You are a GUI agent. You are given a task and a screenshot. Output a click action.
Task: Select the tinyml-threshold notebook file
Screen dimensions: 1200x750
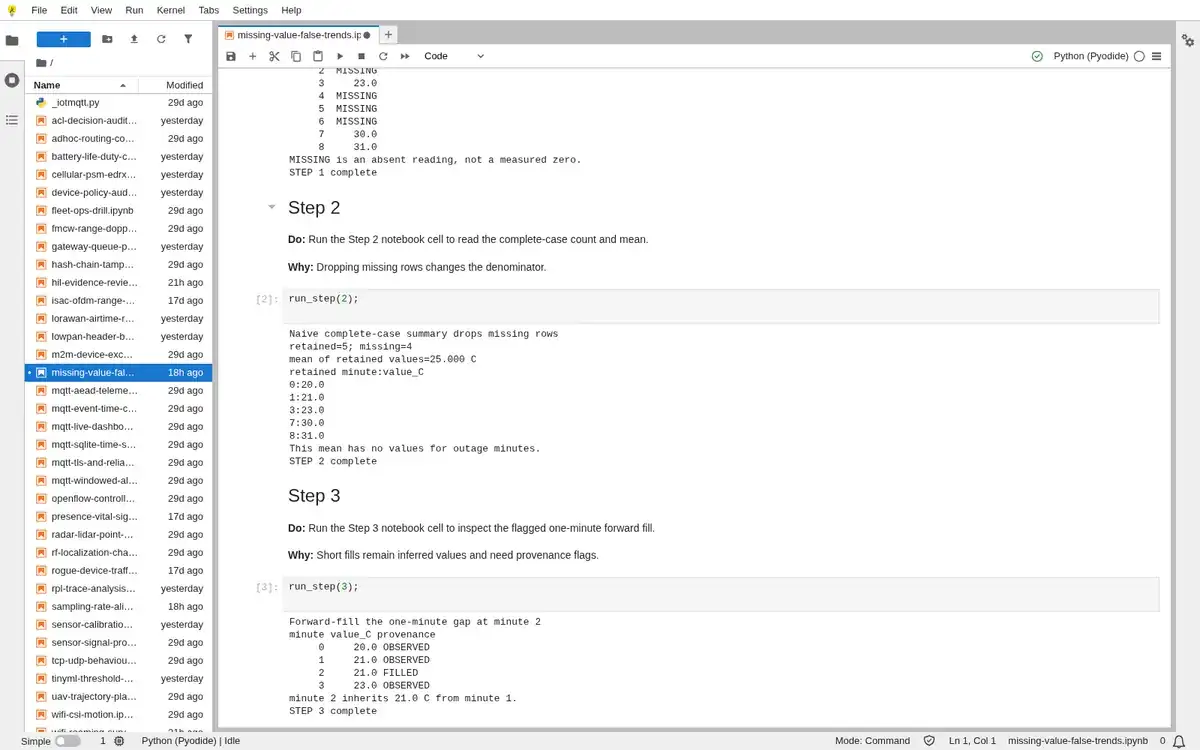118,679
